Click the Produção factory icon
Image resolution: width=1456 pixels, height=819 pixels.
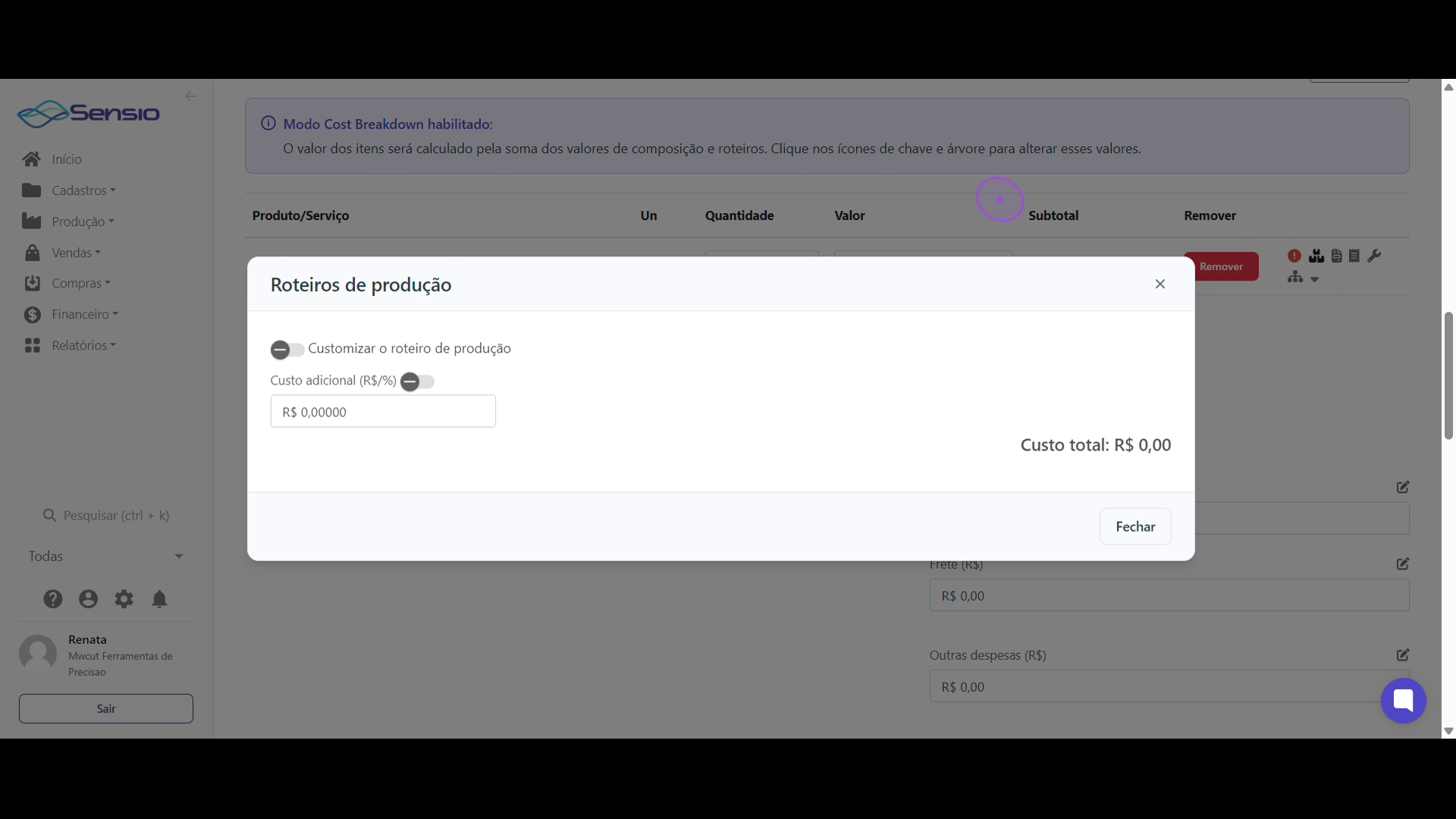click(x=32, y=221)
